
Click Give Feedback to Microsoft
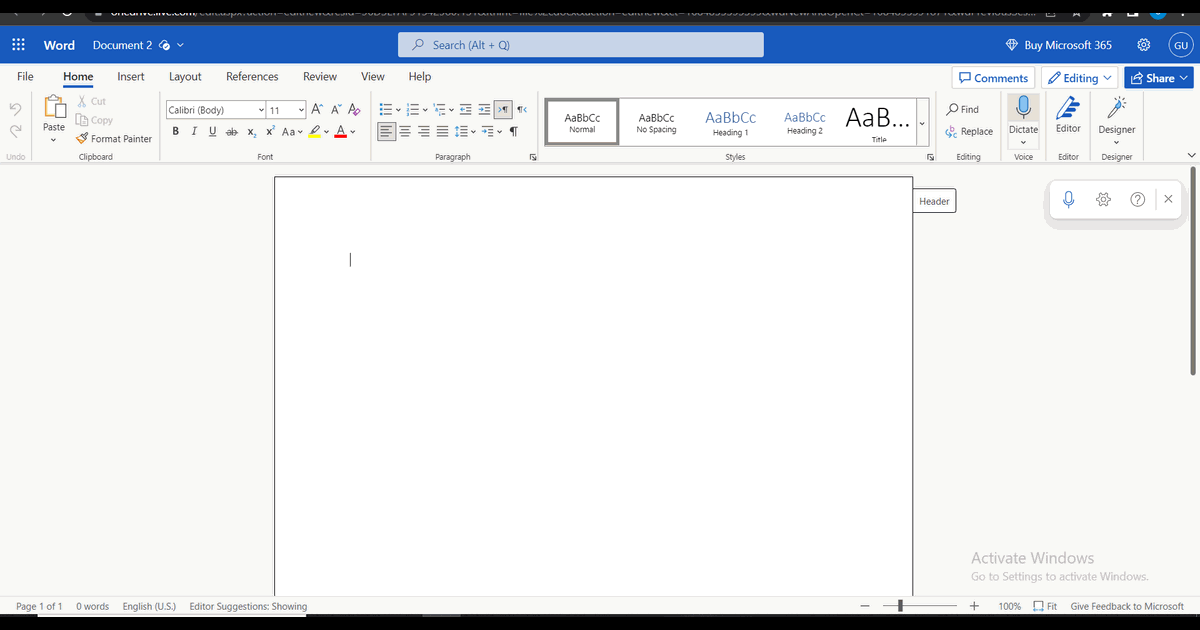pos(1127,606)
